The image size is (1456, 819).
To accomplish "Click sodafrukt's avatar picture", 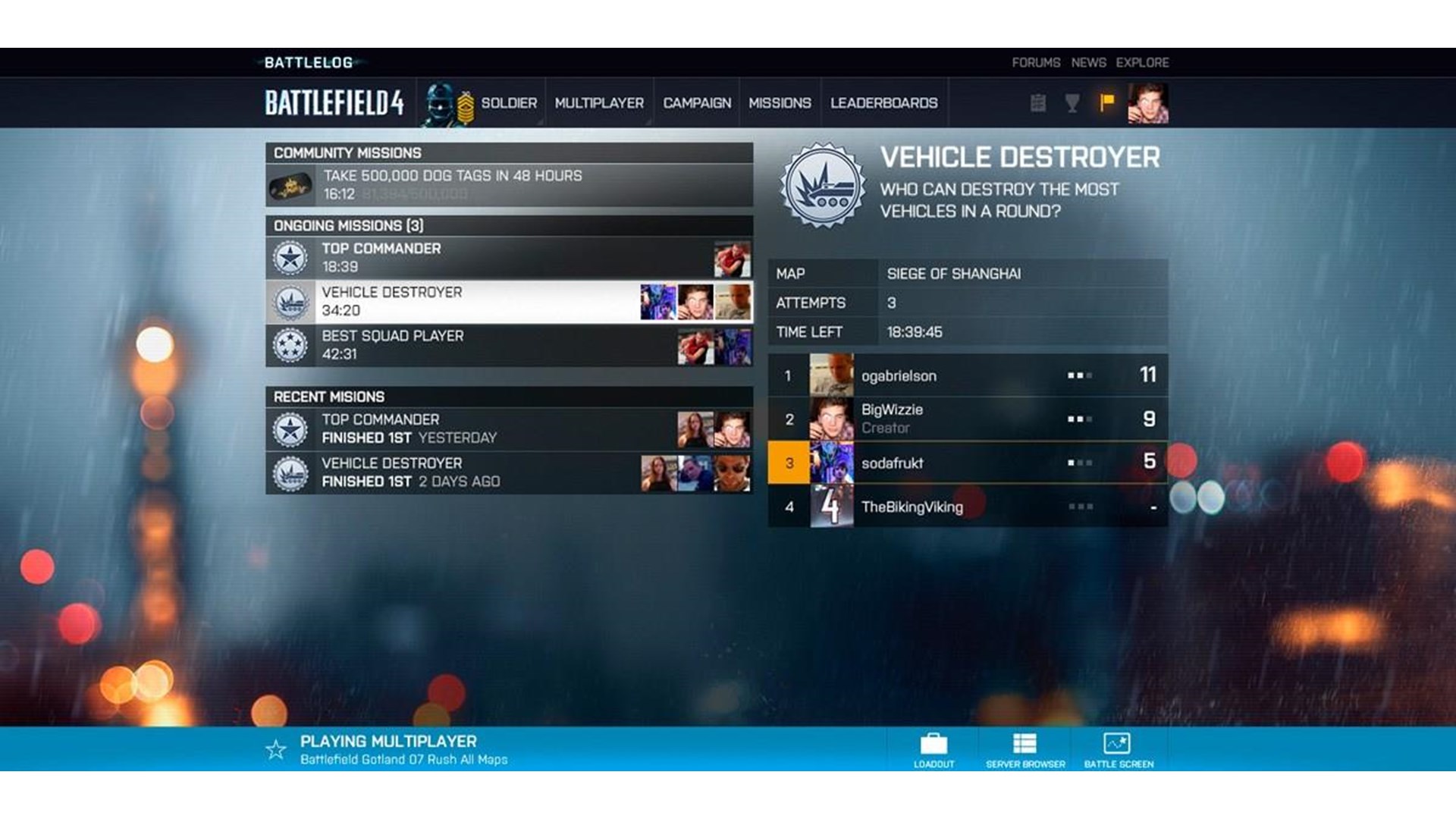I will point(831,463).
